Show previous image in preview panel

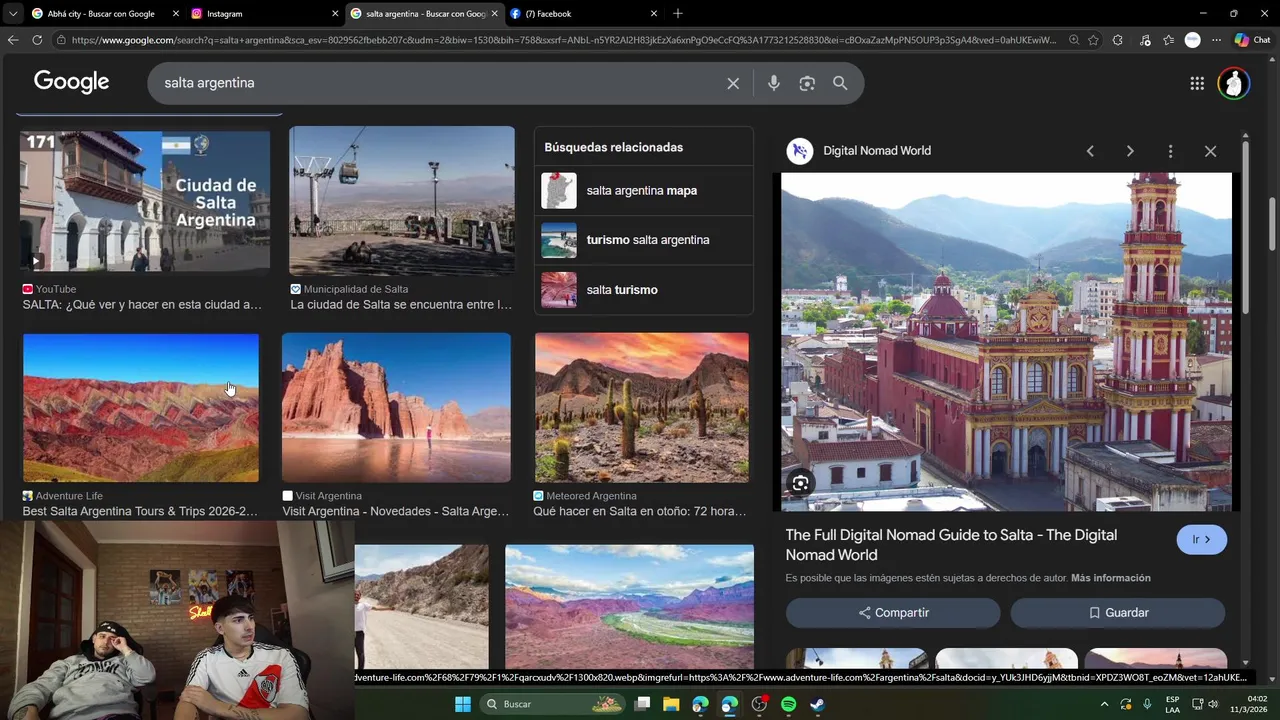[1090, 151]
